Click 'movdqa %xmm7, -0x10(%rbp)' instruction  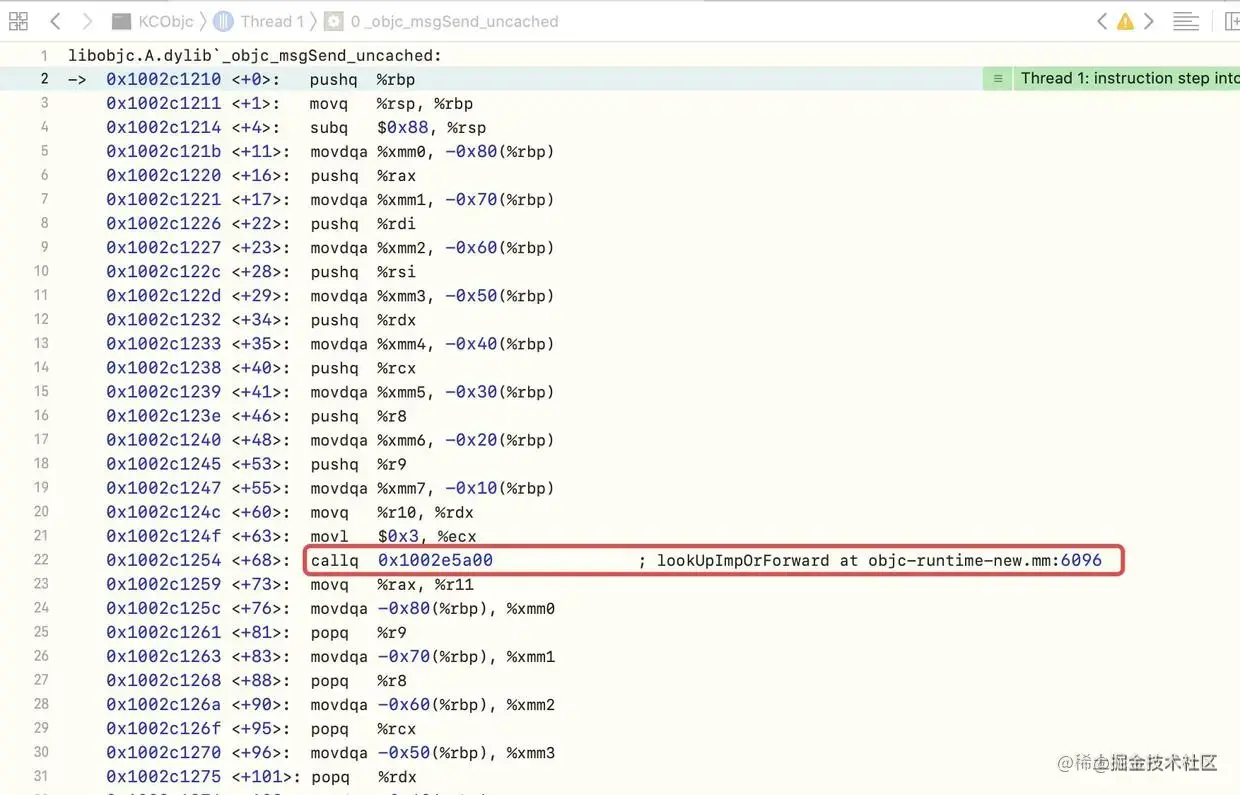tap(432, 488)
